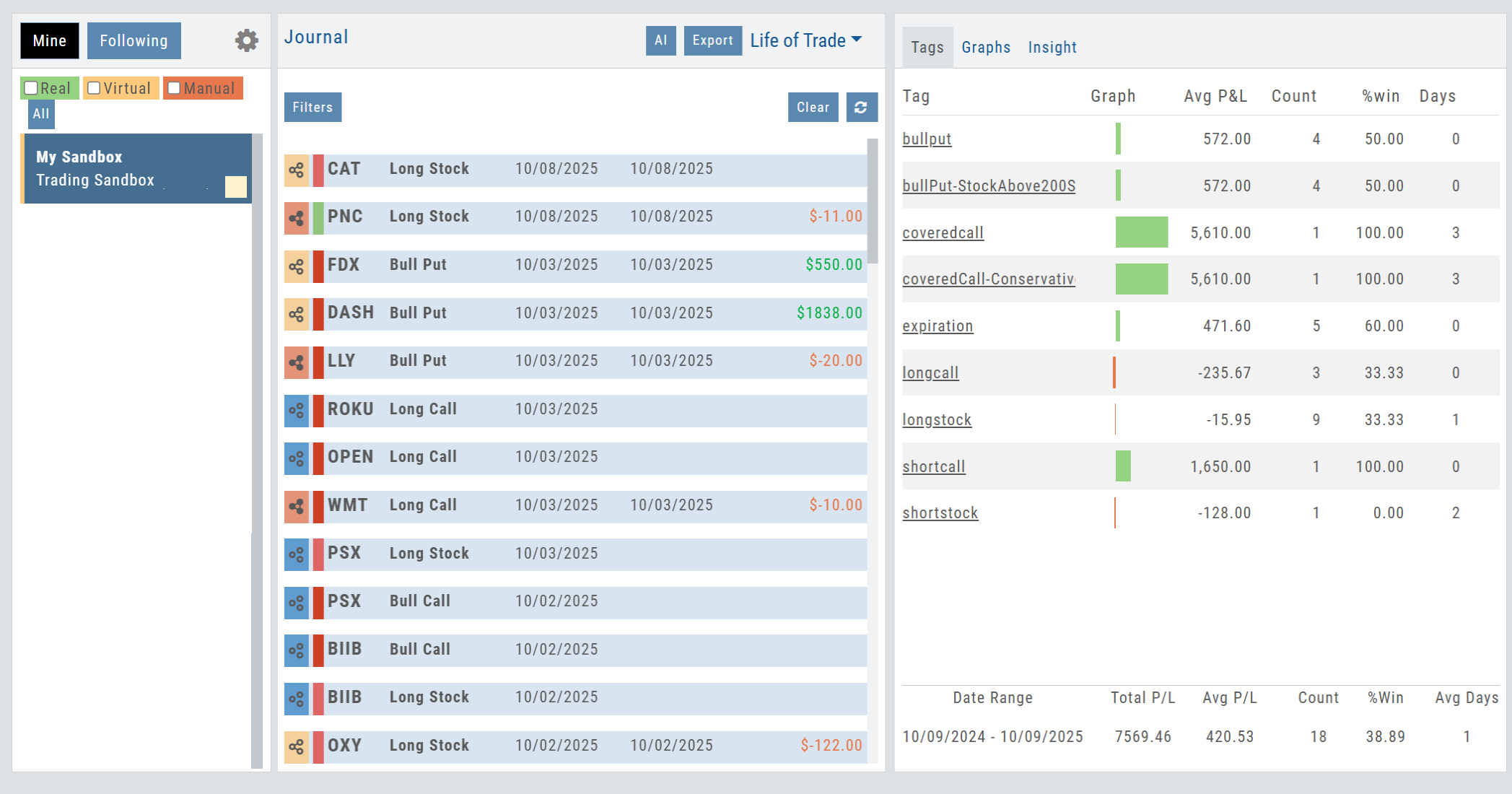Viewport: 1512px width, 794px height.
Task: Switch to the Following view
Action: pyautogui.click(x=134, y=41)
